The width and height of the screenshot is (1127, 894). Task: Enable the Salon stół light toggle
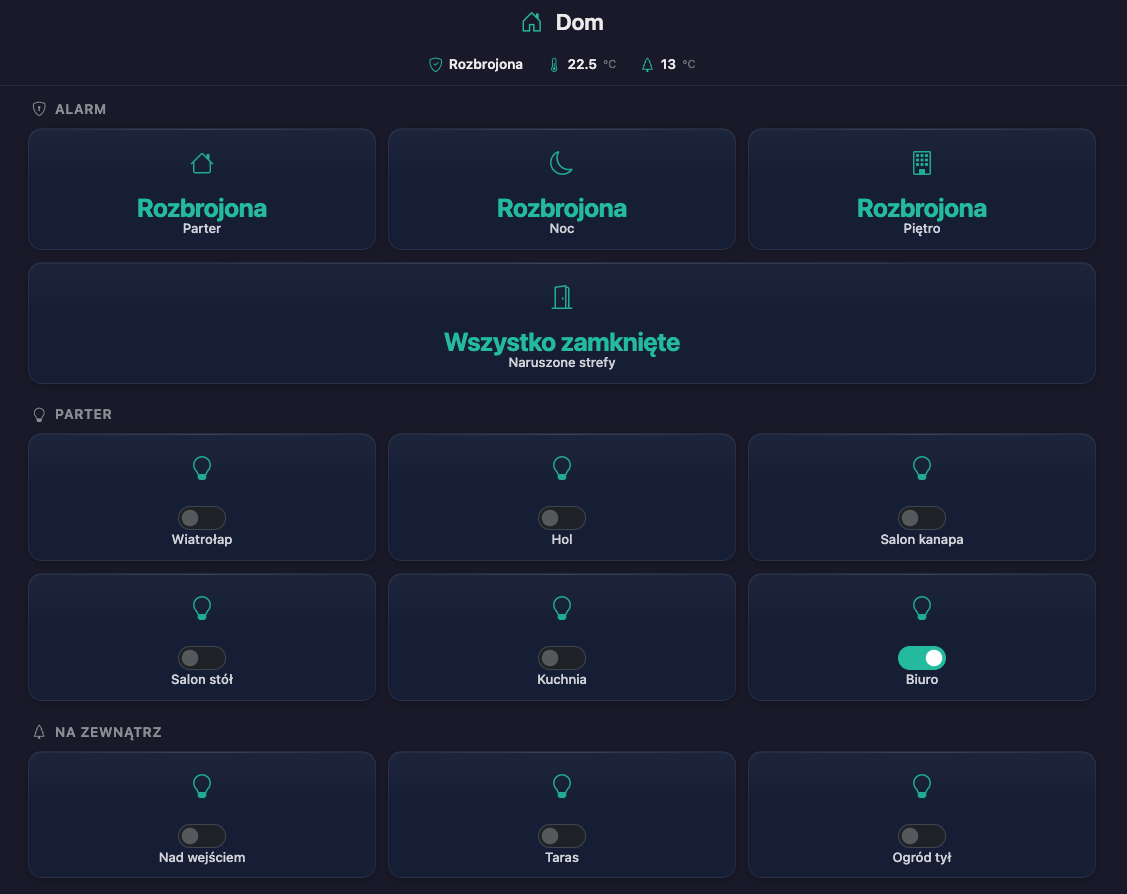202,658
